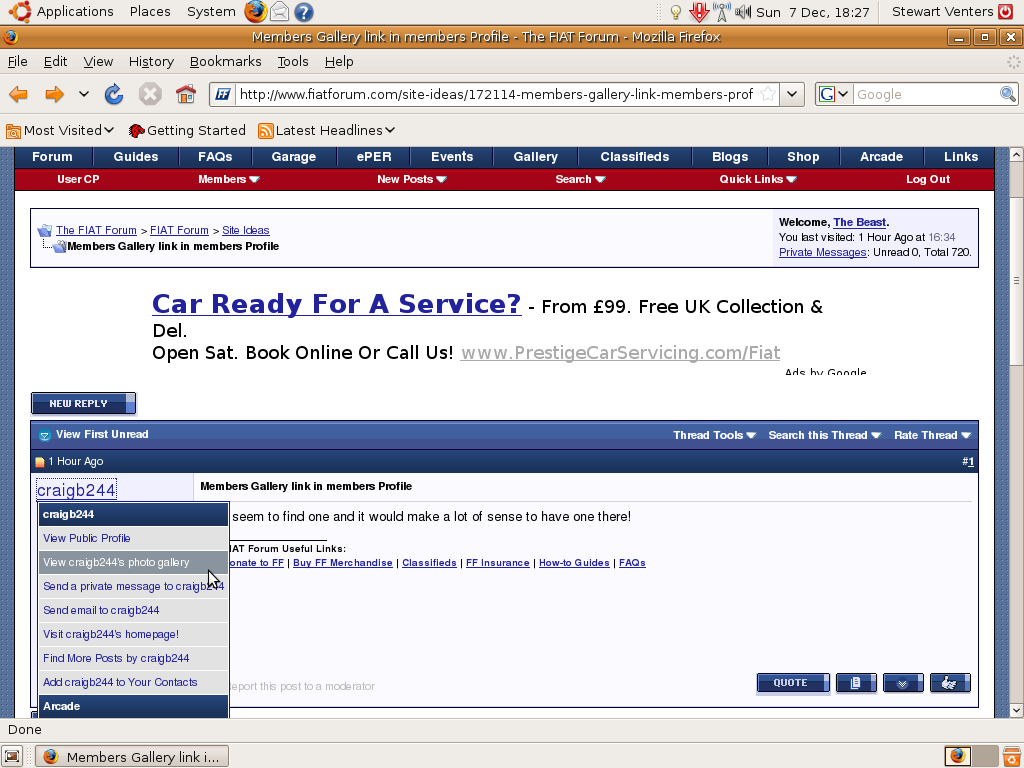Click the breadcrumb folder icon beside The FIAT Forum

point(45,231)
